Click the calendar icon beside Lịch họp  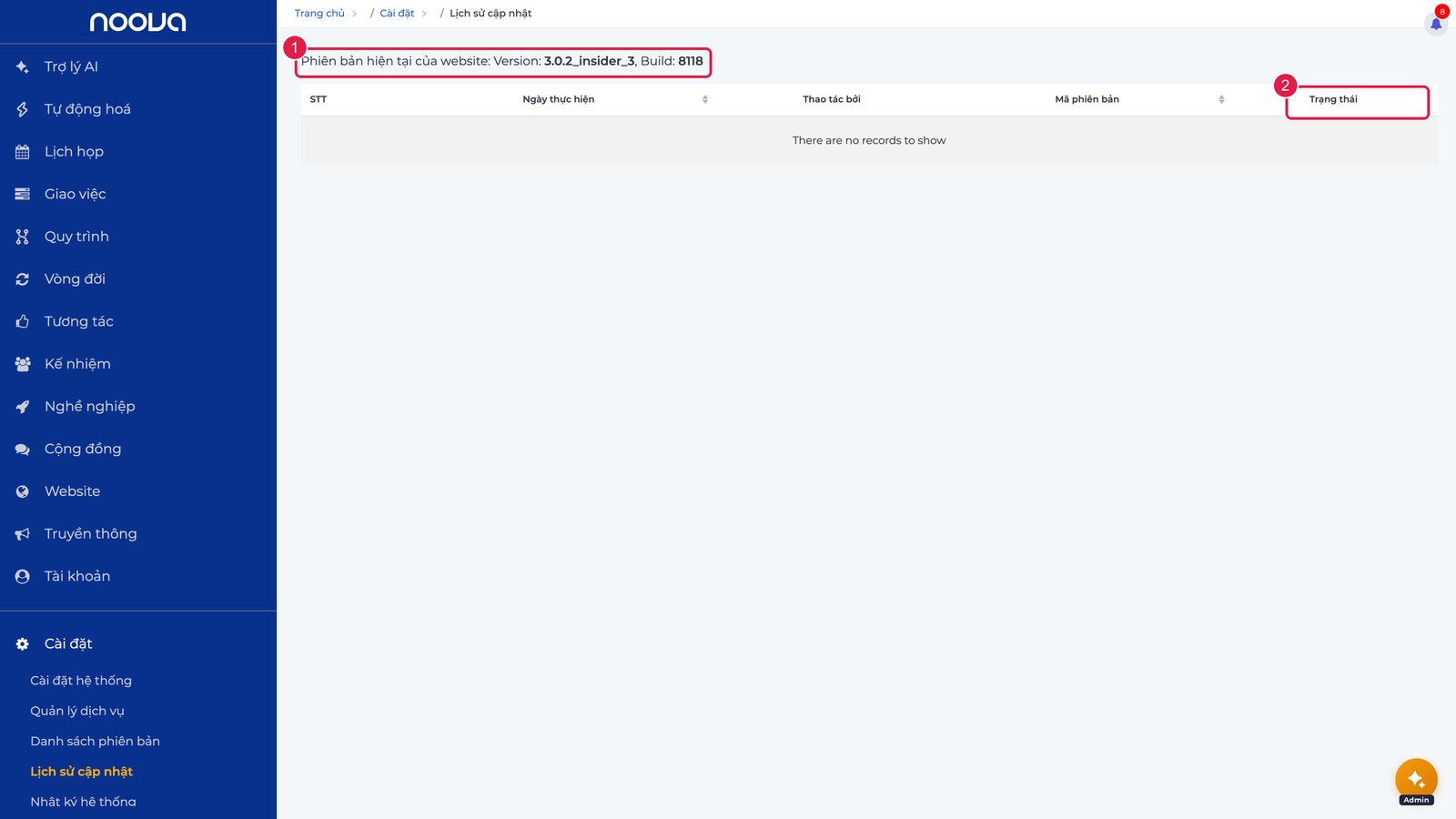[x=23, y=152]
